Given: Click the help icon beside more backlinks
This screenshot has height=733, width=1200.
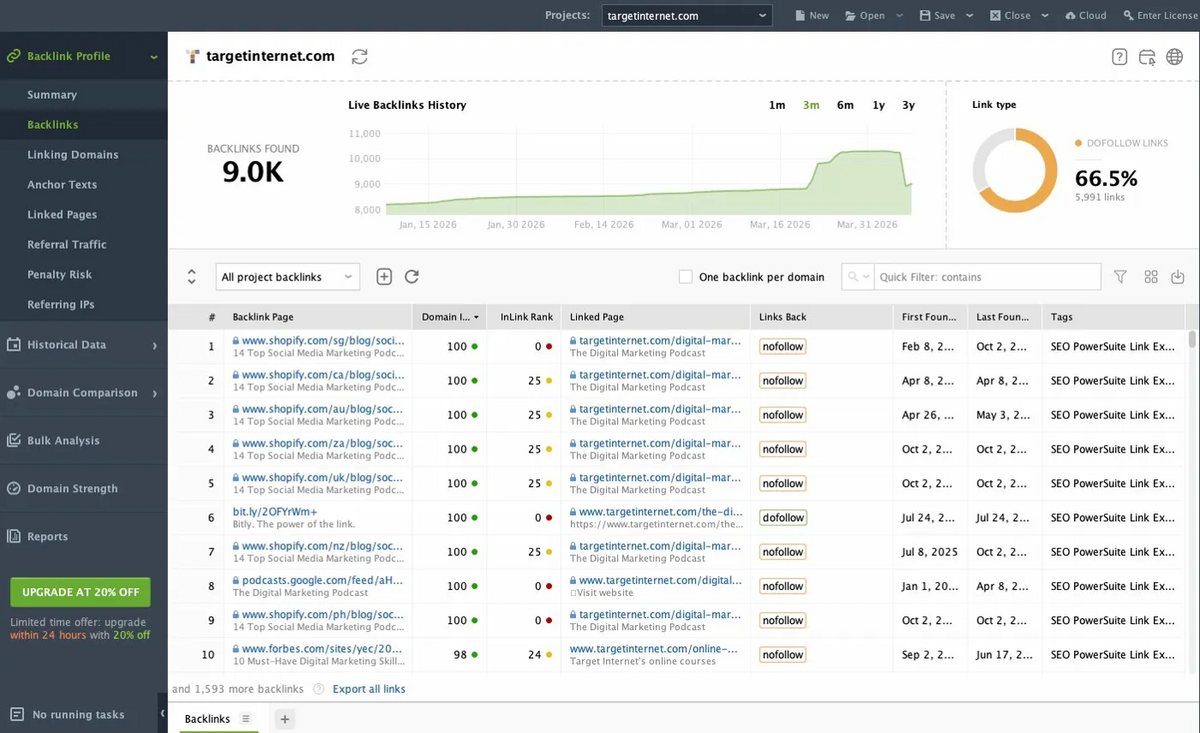Looking at the screenshot, I should [x=319, y=689].
